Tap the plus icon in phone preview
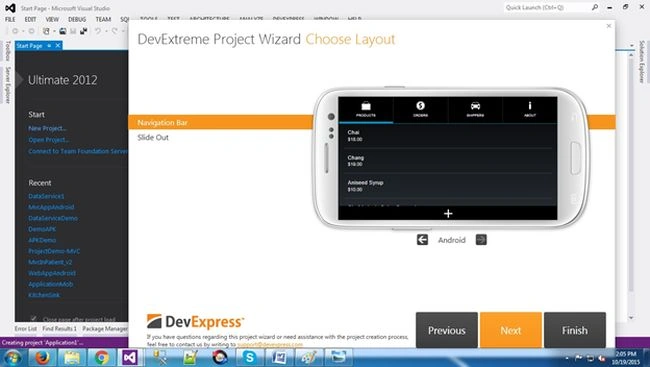Viewport: 650px width, 367px height. coord(448,213)
